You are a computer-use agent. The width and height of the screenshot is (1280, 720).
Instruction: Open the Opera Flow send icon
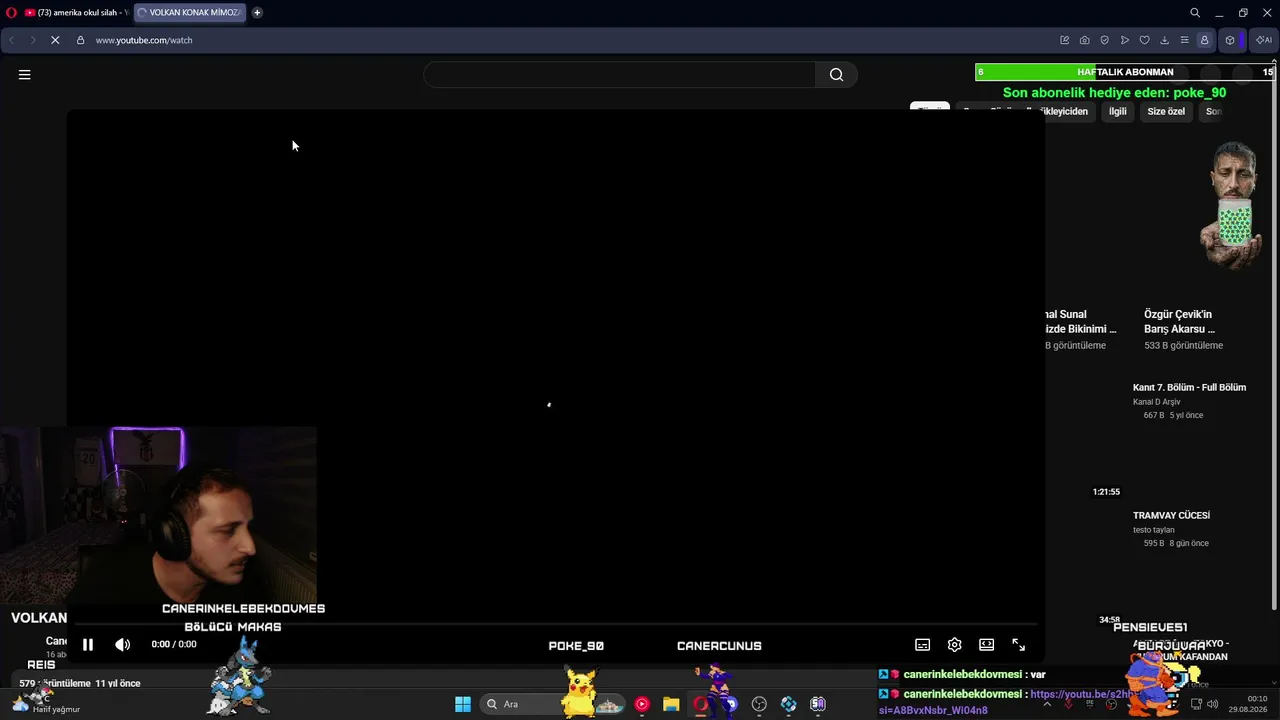click(x=1125, y=40)
